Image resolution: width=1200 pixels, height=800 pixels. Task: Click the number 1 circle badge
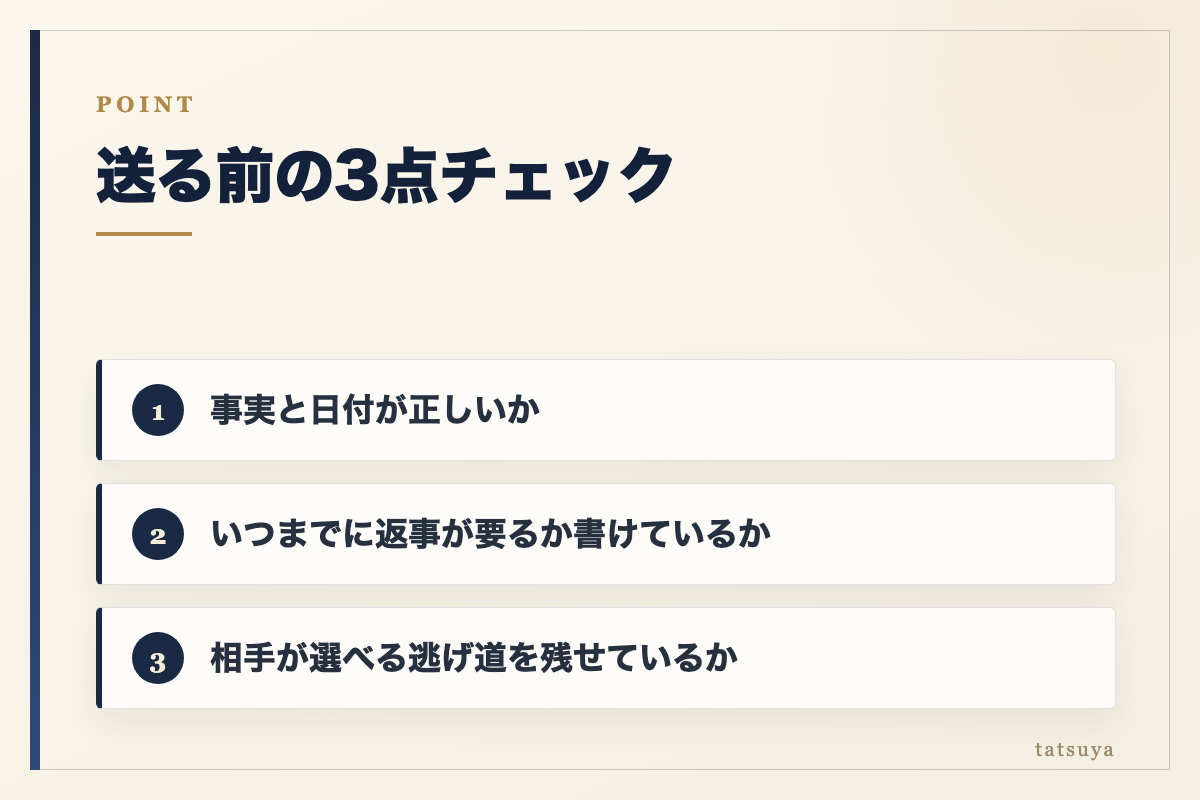(158, 410)
